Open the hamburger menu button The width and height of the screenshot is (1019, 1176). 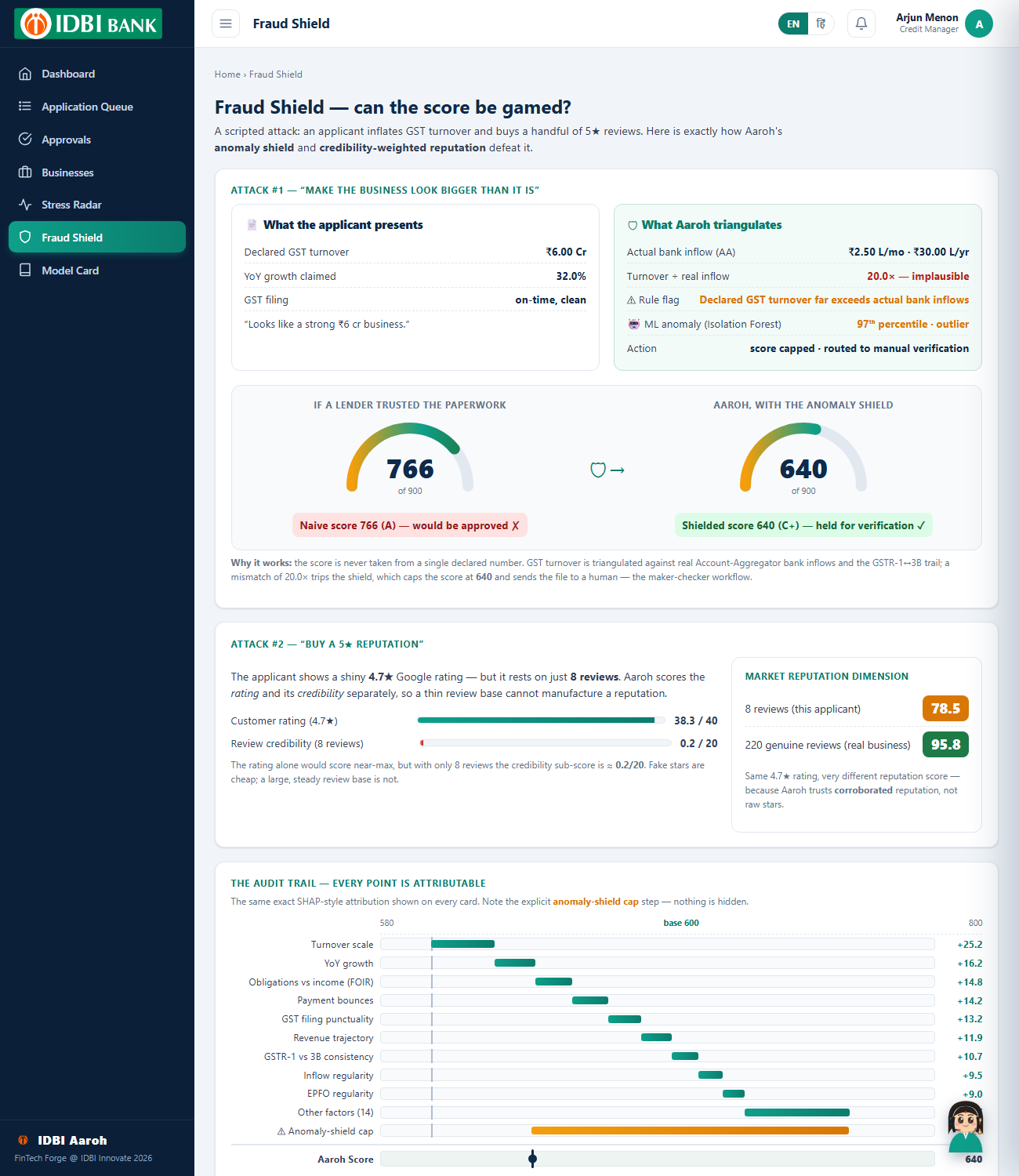point(226,24)
